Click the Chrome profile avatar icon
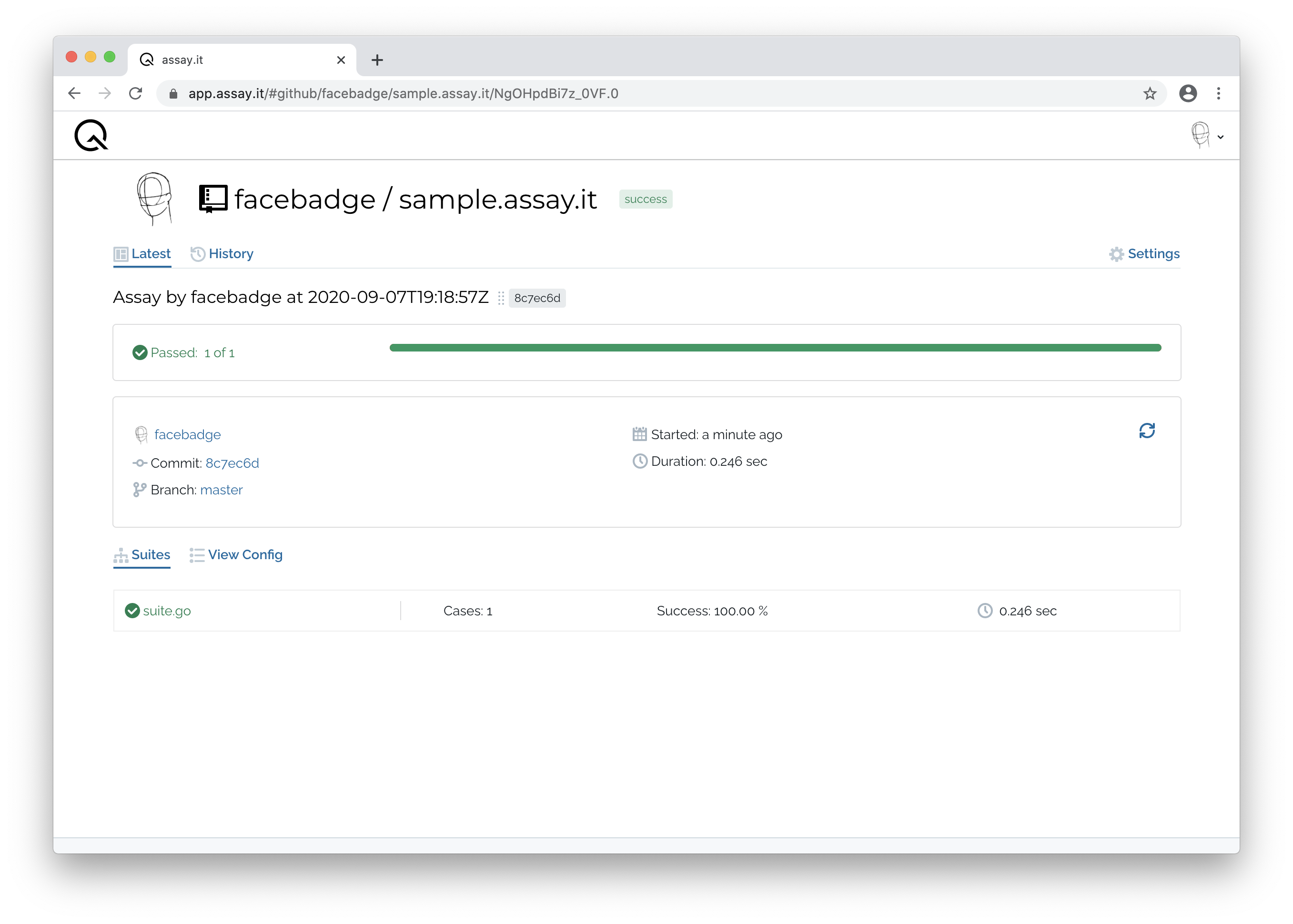This screenshot has width=1293, height=924. (x=1188, y=93)
